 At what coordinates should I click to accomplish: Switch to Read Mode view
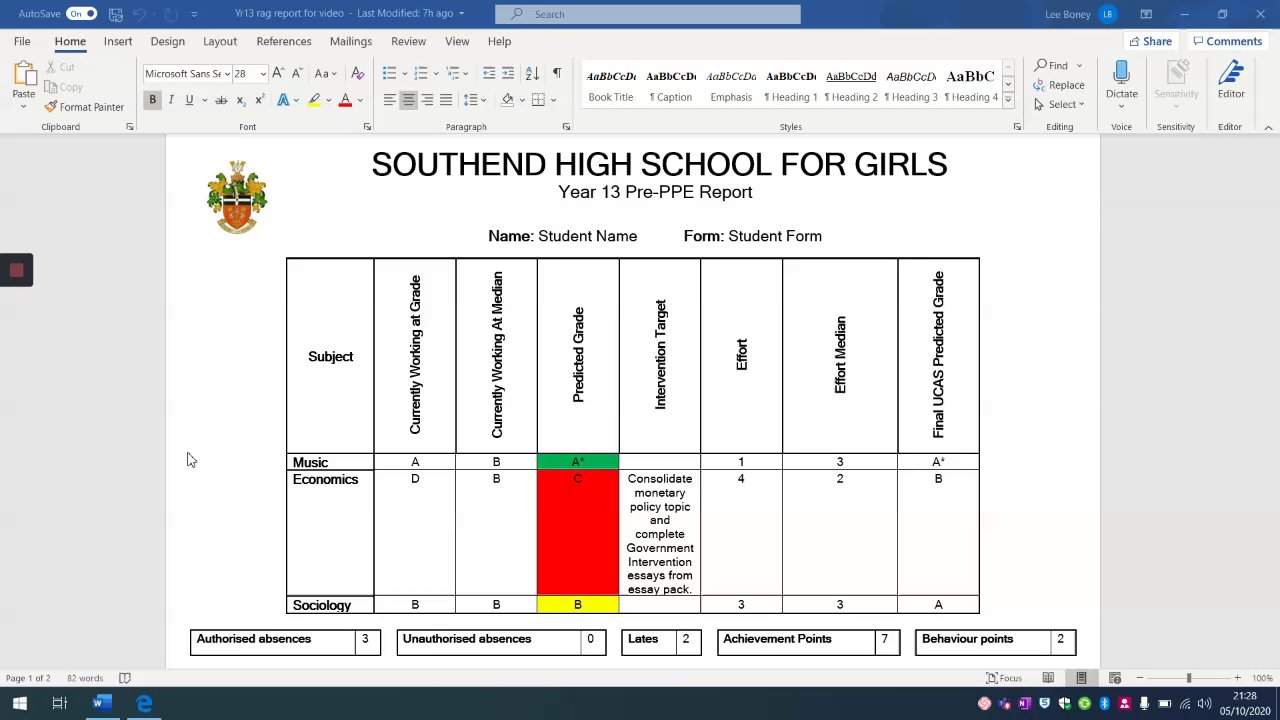click(1048, 678)
